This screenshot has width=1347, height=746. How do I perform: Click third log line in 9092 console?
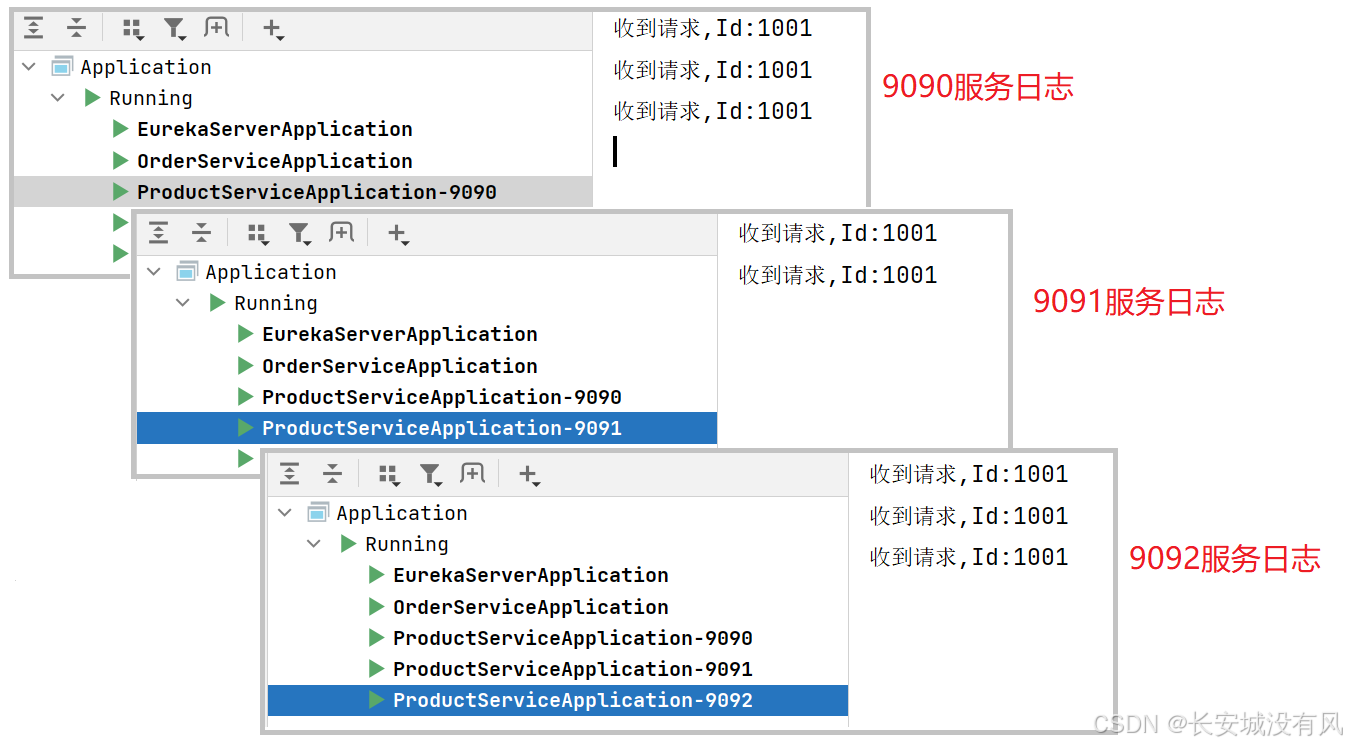point(969,557)
